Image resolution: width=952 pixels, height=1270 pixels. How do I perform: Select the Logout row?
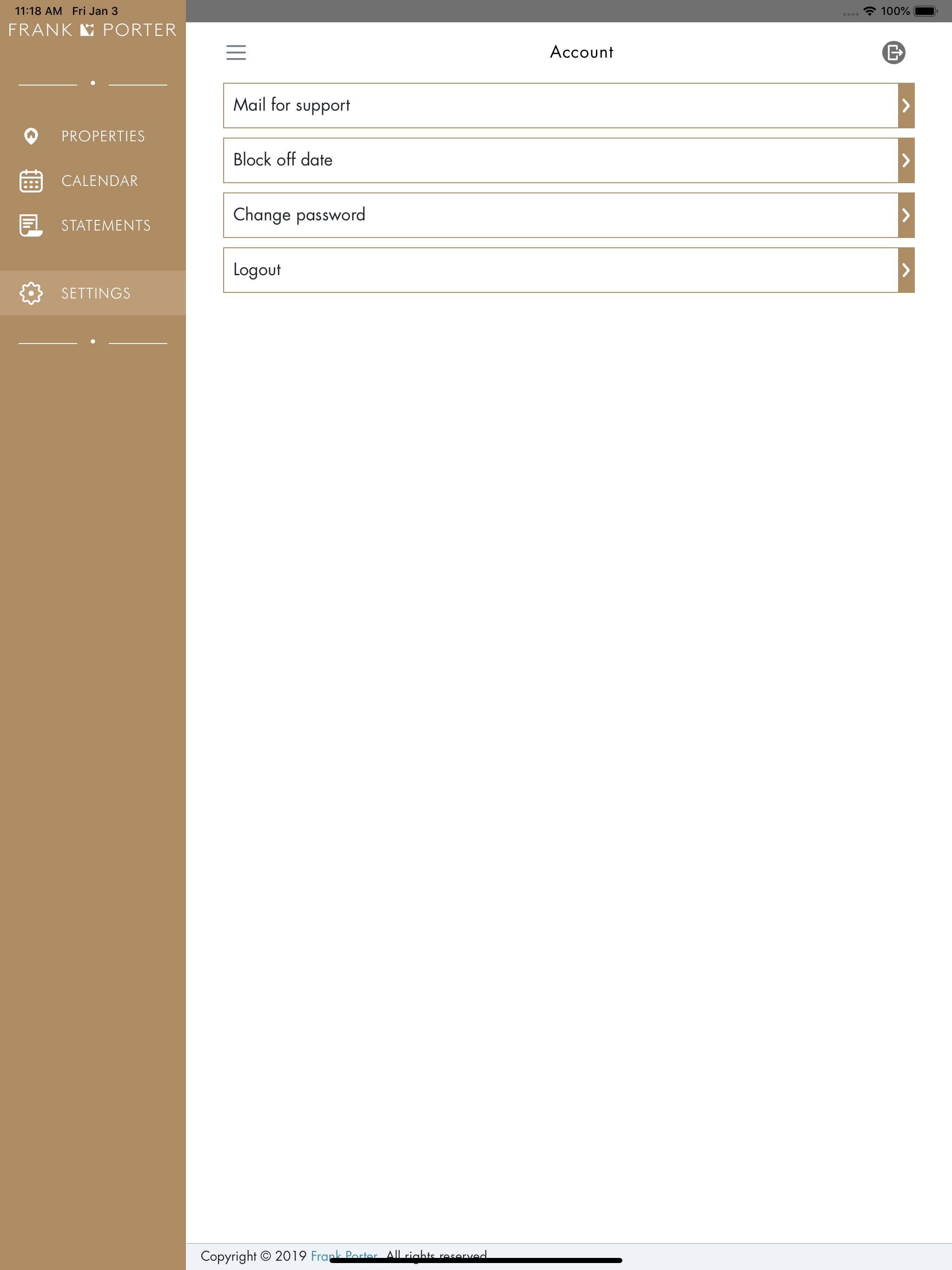pos(569,270)
